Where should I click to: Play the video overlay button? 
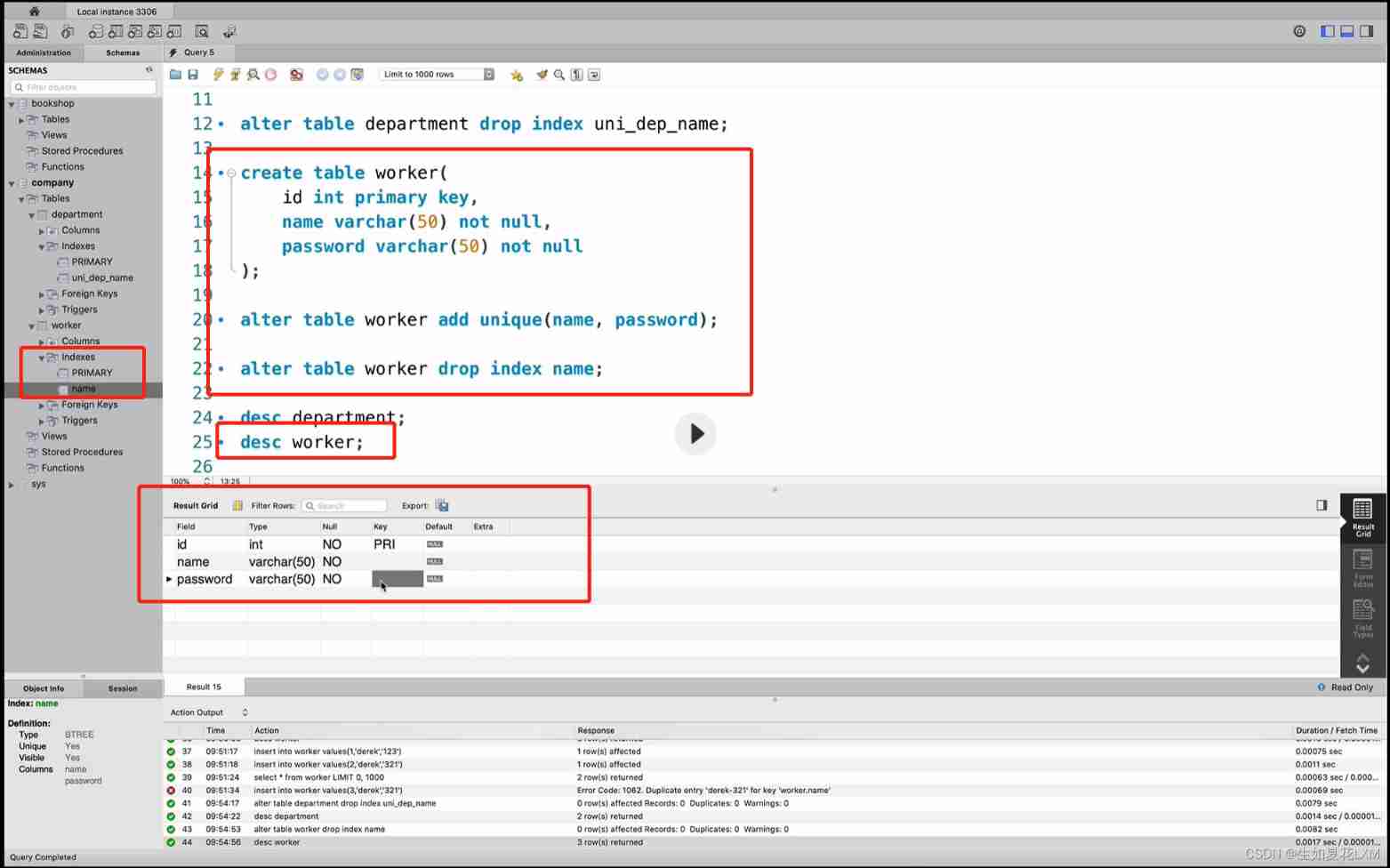pyautogui.click(x=695, y=434)
